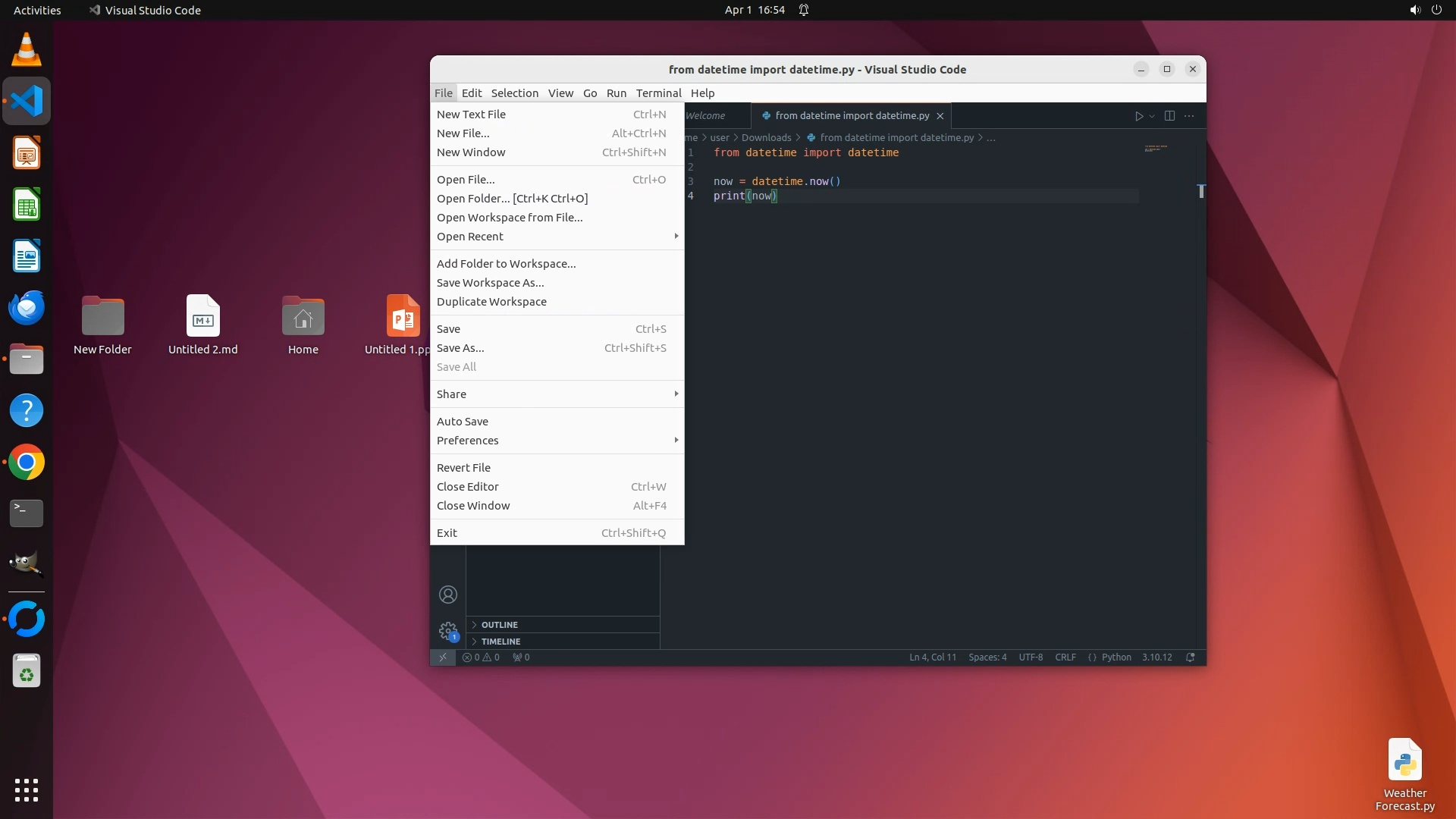Expand the TIMELINE section
The height and width of the screenshot is (819, 1456).
pos(500,642)
